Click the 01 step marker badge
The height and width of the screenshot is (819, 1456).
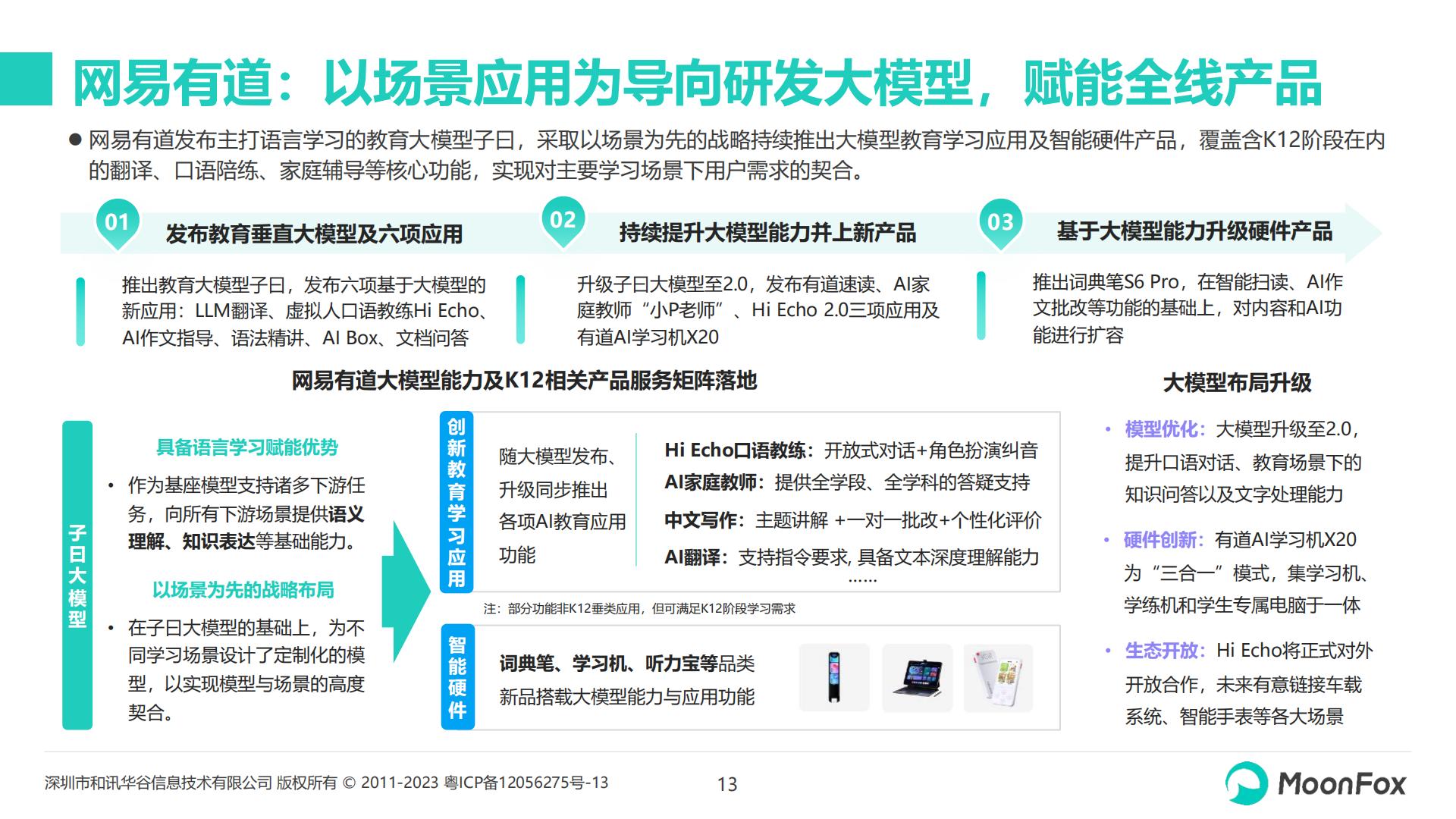(x=117, y=224)
